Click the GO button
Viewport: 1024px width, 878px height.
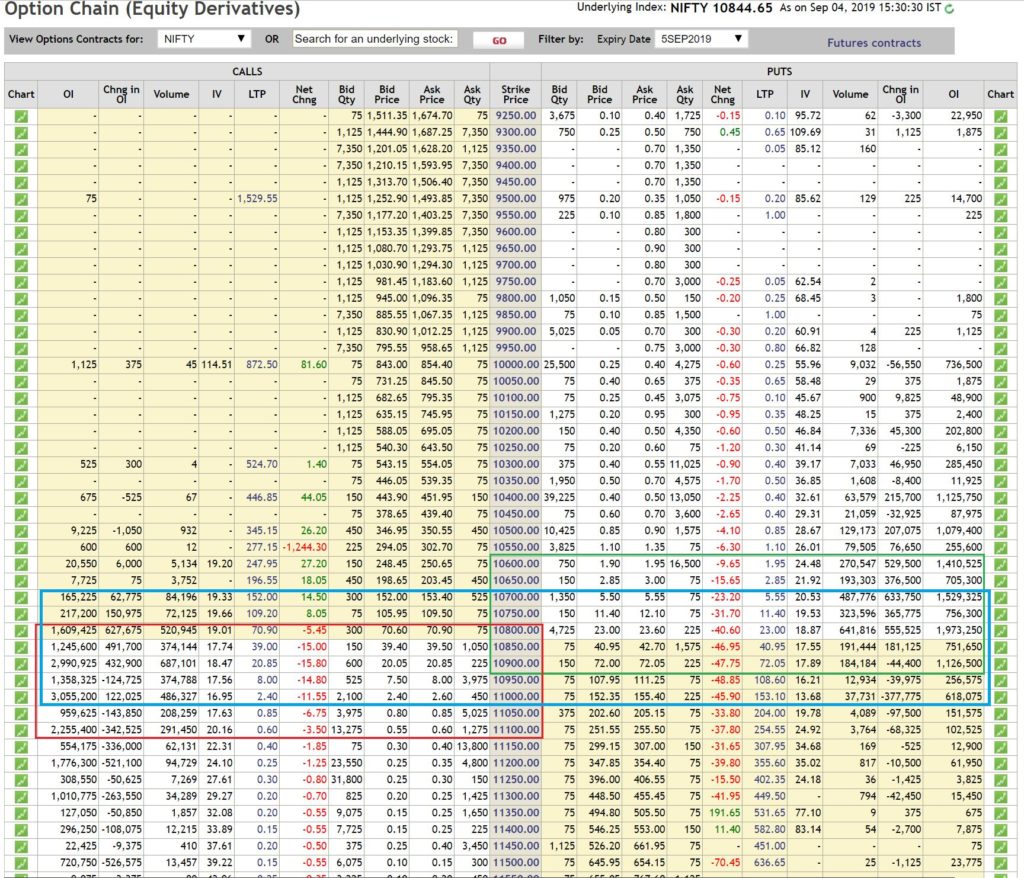pyautogui.click(x=499, y=41)
